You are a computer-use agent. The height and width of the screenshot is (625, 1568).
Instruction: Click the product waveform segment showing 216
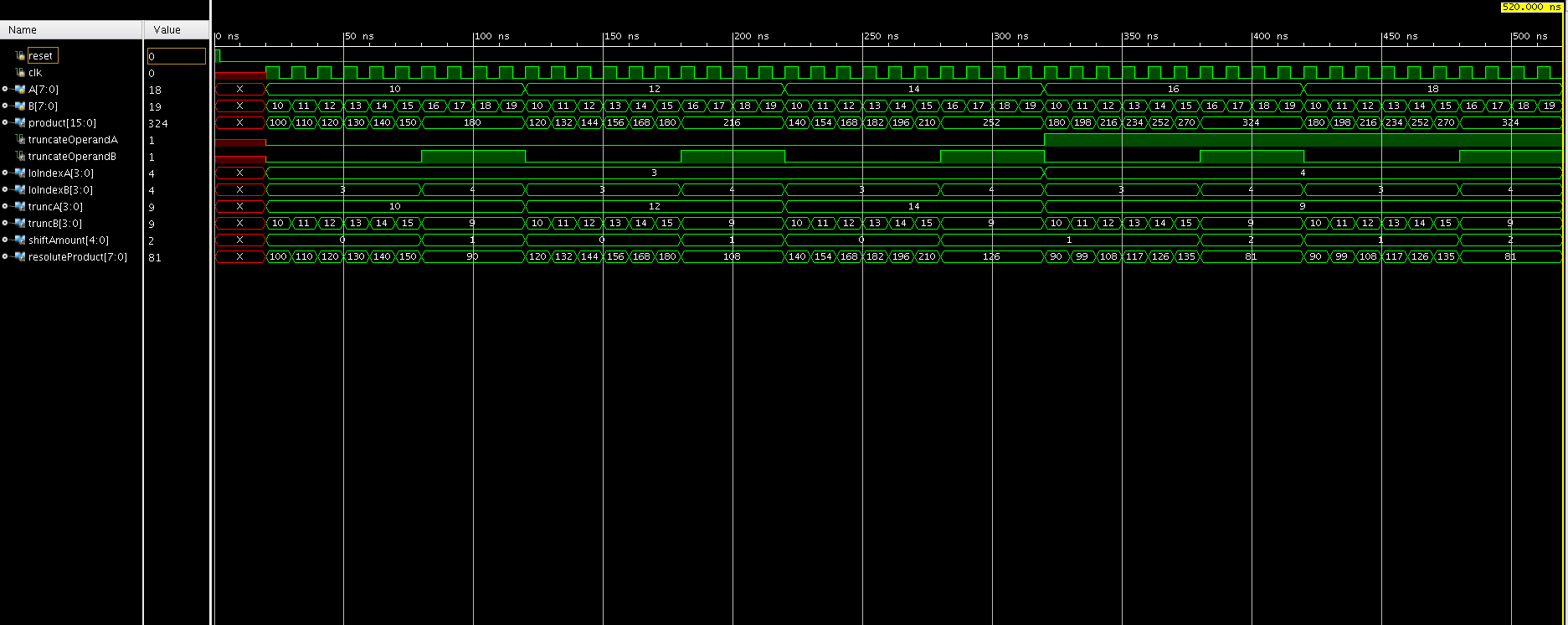click(733, 122)
